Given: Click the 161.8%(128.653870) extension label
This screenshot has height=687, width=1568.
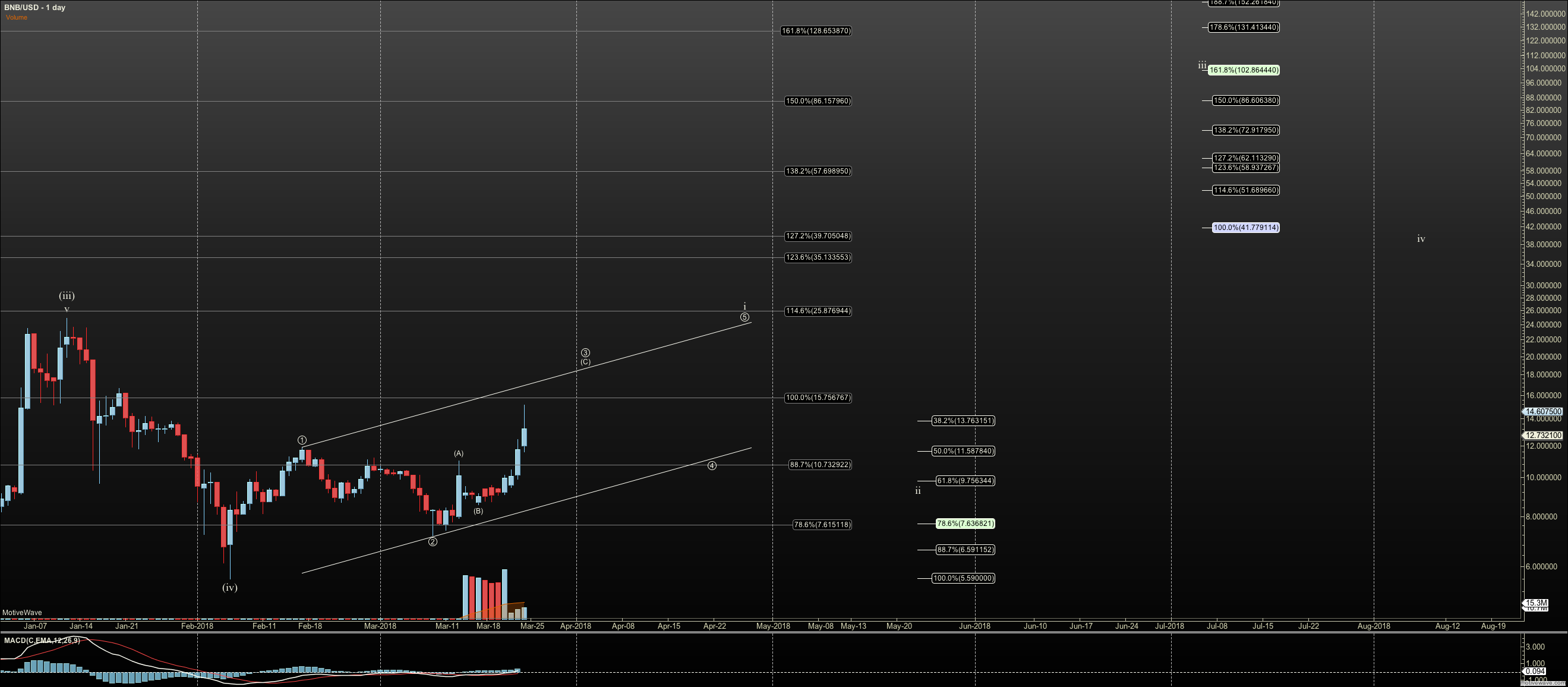Looking at the screenshot, I should 816,30.
